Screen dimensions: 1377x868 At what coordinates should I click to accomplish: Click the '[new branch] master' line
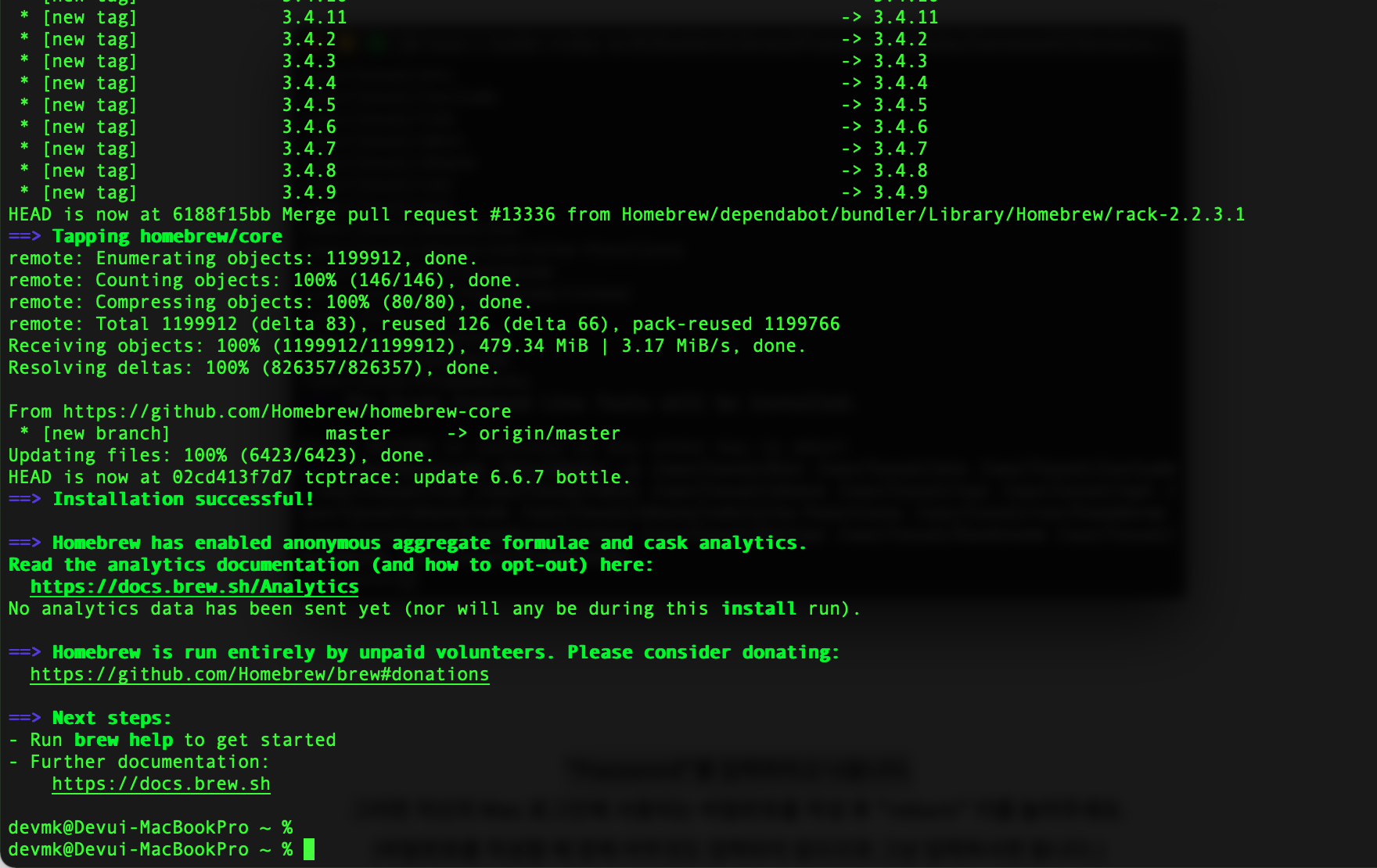[320, 433]
